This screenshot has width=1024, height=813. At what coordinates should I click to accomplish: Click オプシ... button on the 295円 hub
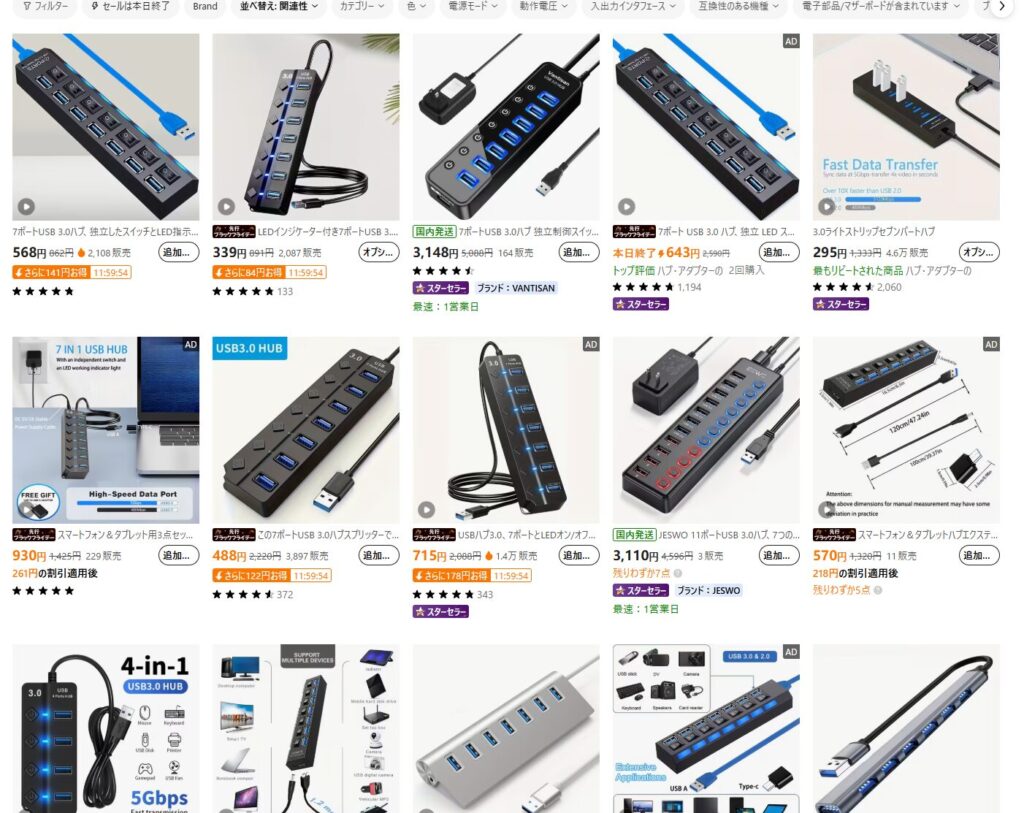pos(979,252)
